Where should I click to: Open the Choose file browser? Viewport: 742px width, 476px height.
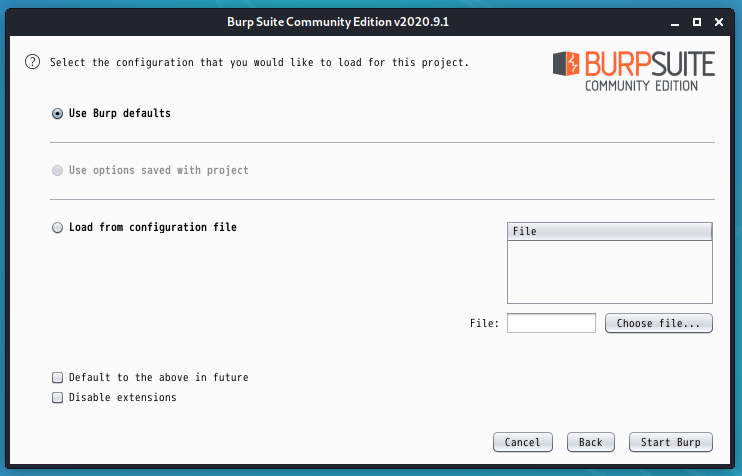[659, 323]
